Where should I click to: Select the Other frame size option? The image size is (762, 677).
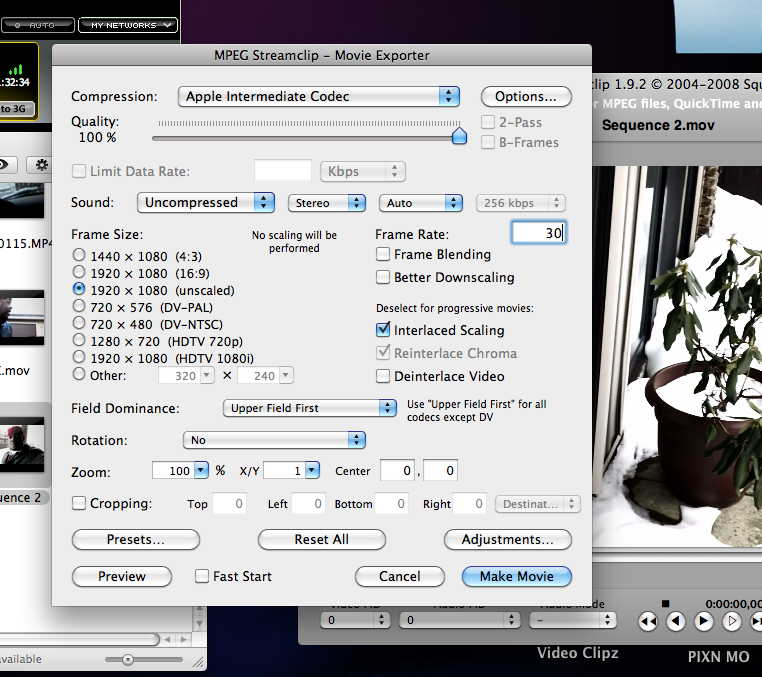tap(79, 374)
